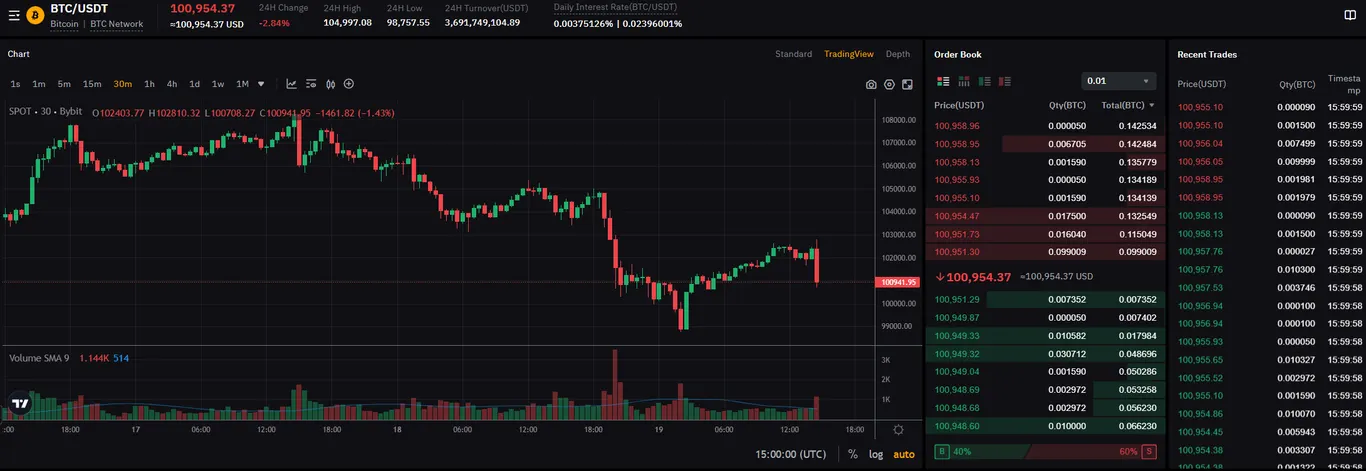Select the 1h timeframe
1366x471 pixels.
(x=150, y=84)
